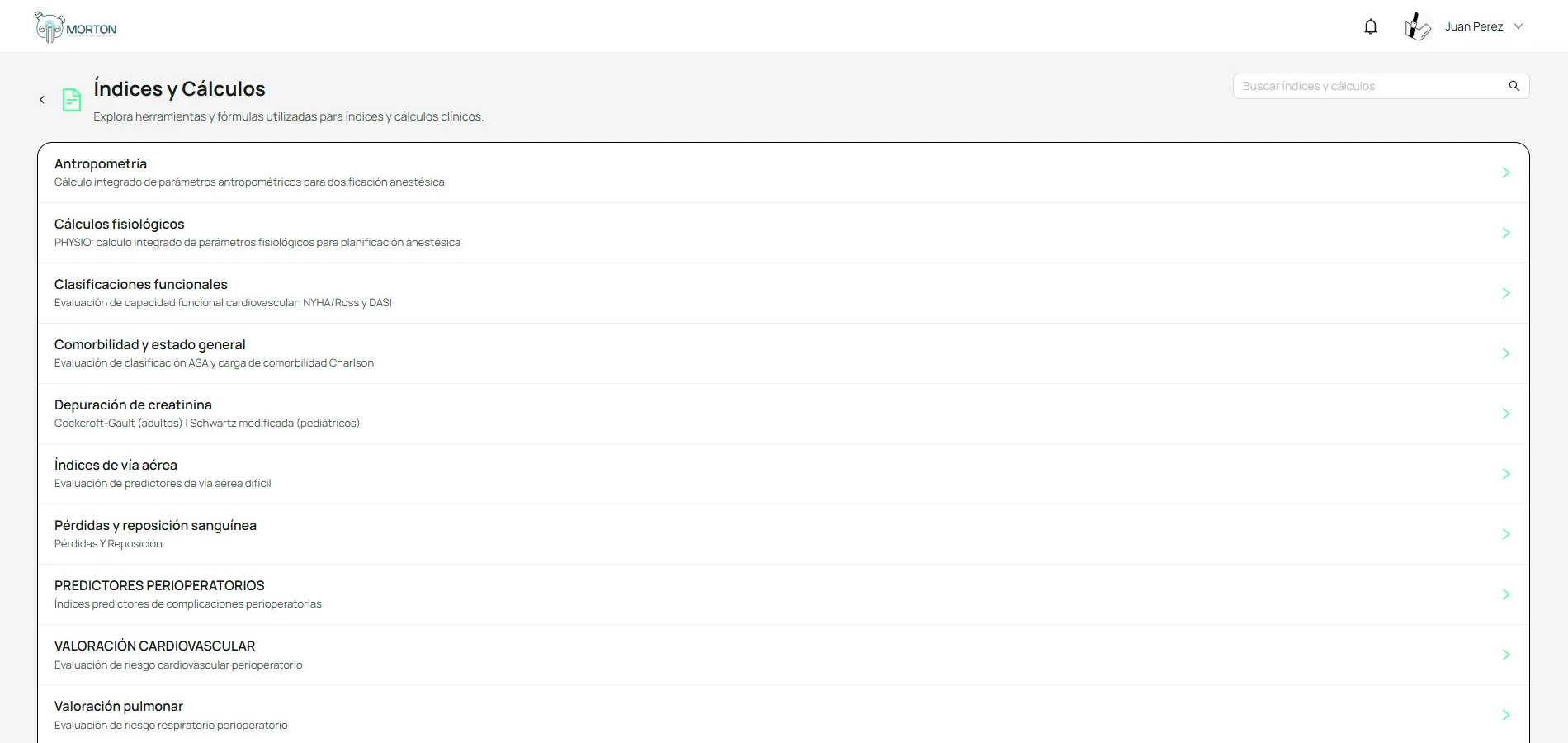Click the Antropometría row chevron
The width and height of the screenshot is (1568, 743).
(1506, 173)
